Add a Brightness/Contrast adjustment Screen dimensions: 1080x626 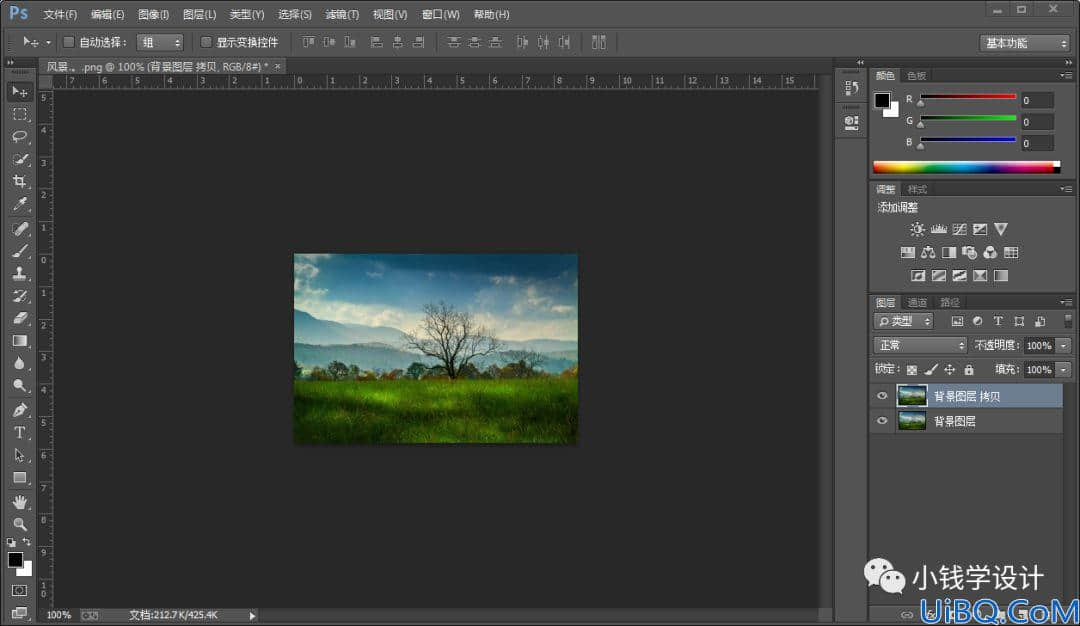(917, 229)
